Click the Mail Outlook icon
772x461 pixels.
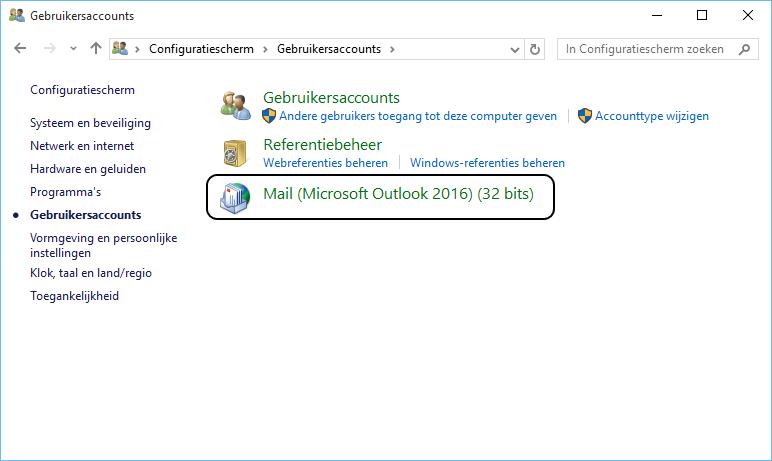coord(236,197)
